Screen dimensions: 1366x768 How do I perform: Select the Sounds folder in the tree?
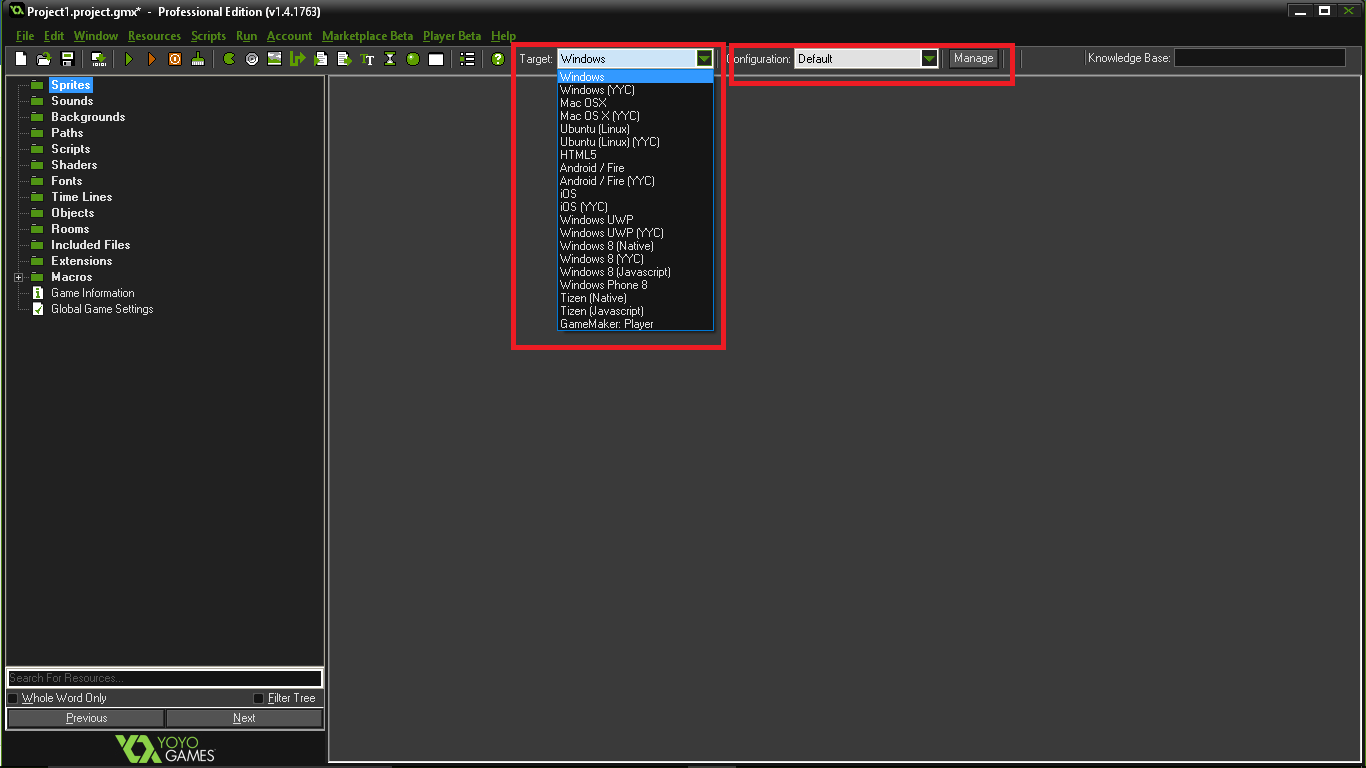pyautogui.click(x=72, y=101)
